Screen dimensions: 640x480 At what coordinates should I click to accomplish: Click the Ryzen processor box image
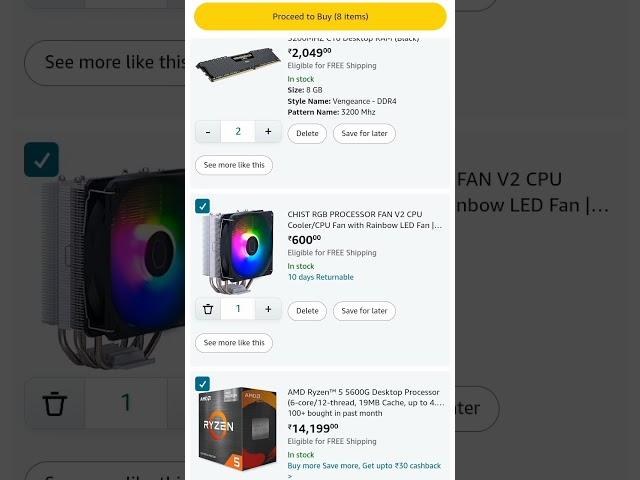[x=238, y=429]
